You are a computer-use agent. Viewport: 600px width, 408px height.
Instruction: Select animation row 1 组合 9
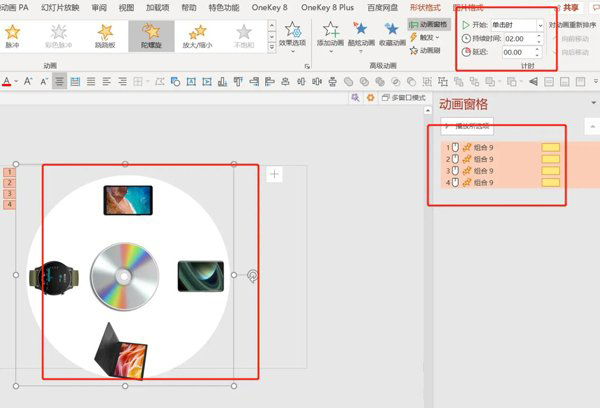[520, 147]
